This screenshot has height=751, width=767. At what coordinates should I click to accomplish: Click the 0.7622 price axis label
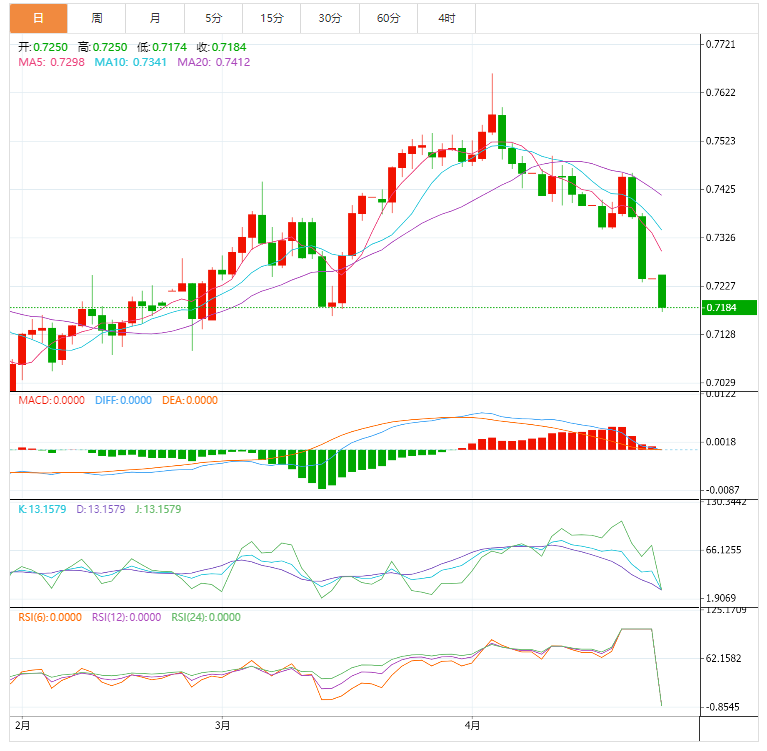tap(721, 92)
